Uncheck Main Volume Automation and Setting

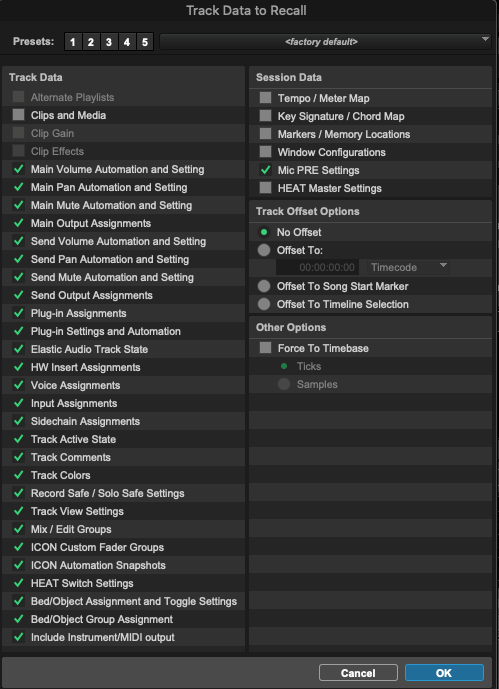(x=18, y=169)
